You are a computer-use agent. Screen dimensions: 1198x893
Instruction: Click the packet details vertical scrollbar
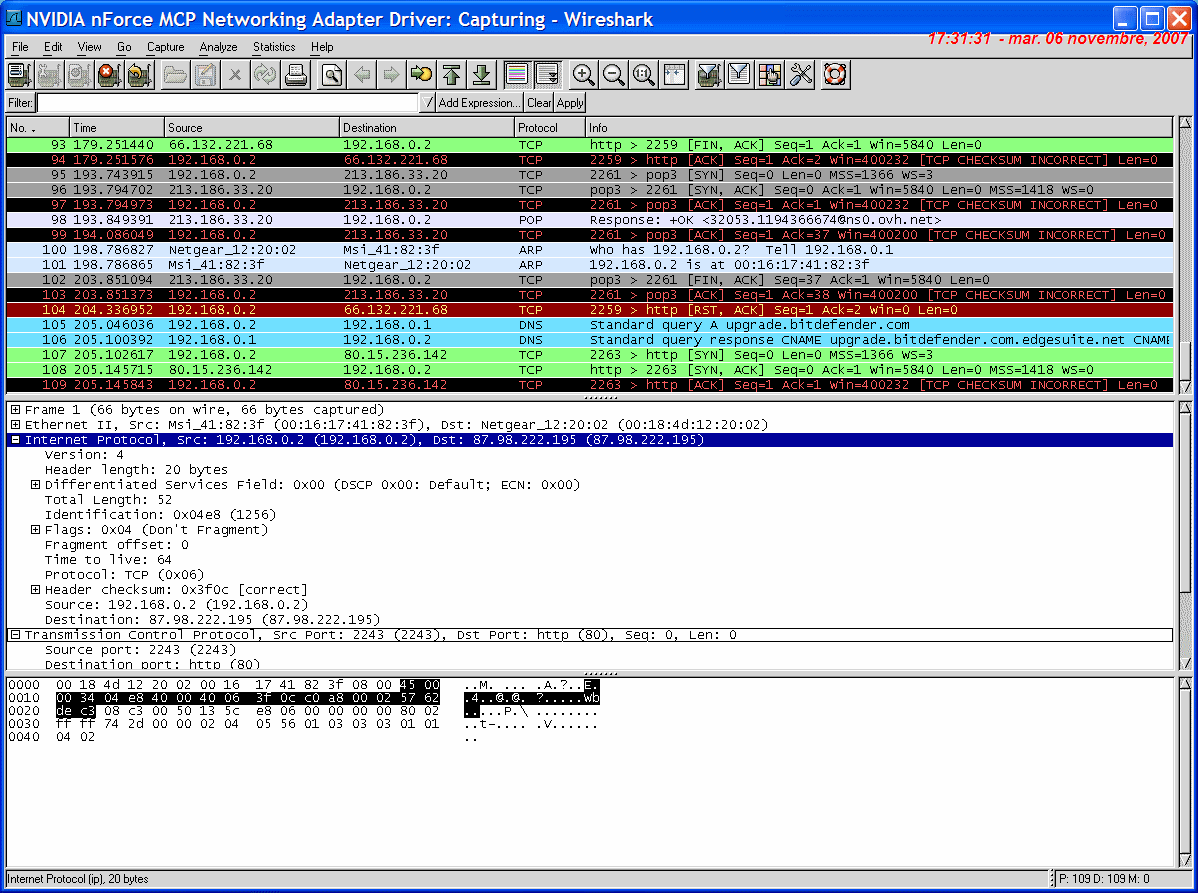point(1185,535)
